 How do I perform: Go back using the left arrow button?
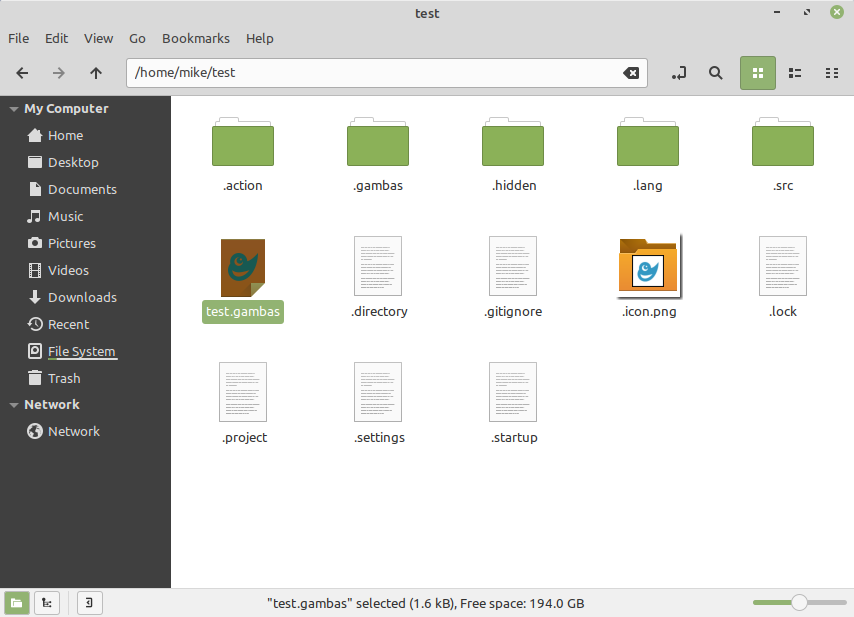coord(23,73)
